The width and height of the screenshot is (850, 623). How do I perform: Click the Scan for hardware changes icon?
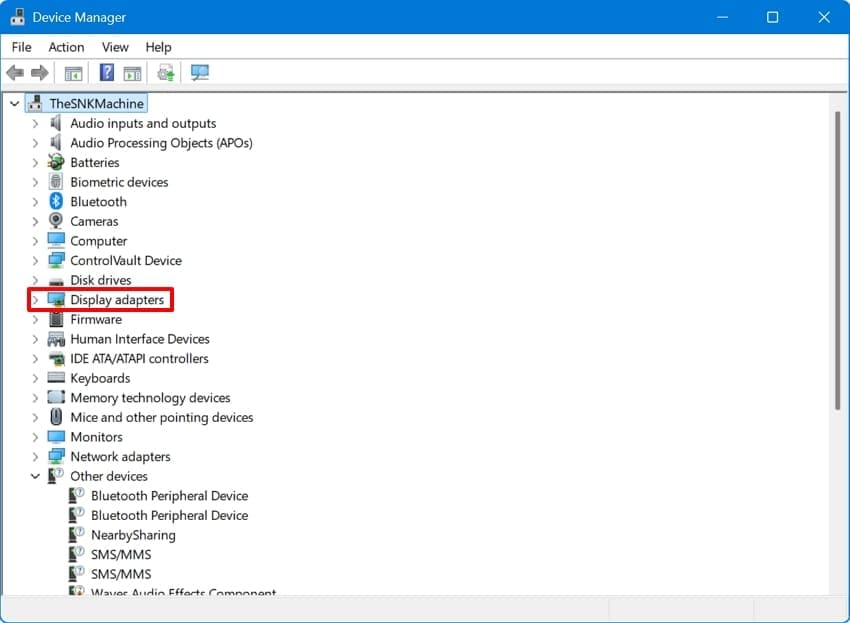click(199, 72)
